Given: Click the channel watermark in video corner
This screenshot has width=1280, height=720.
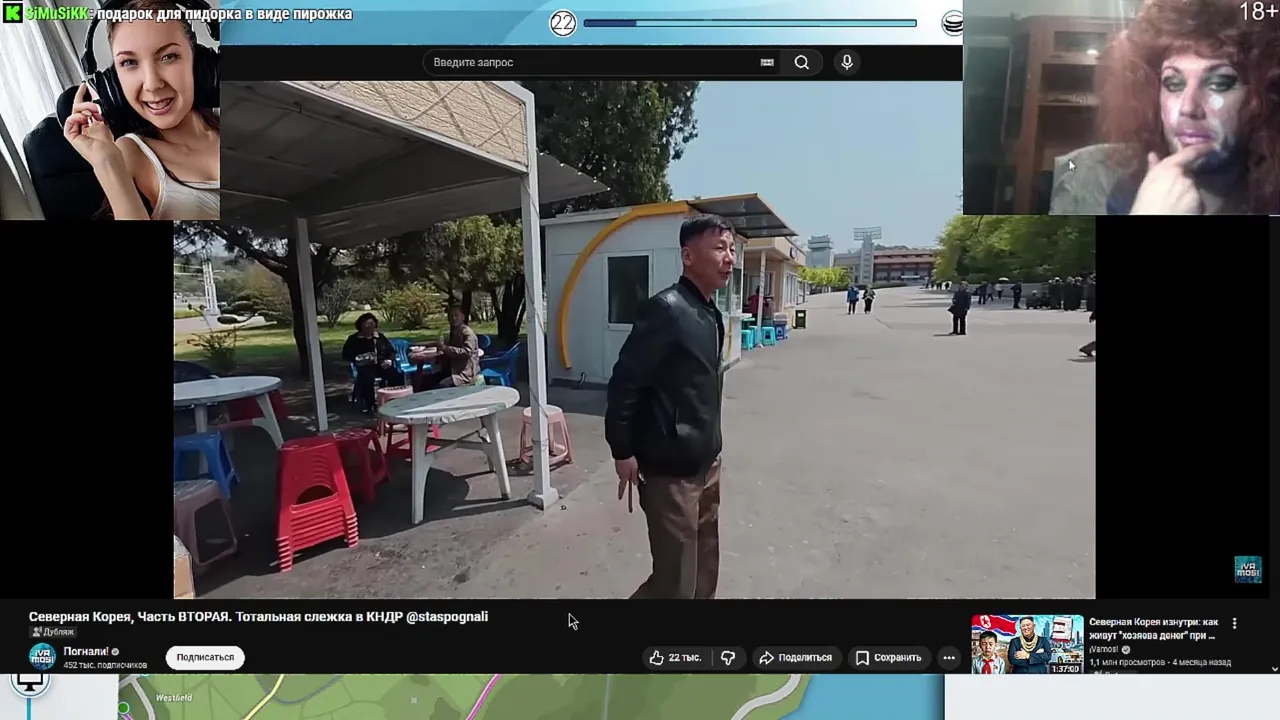Looking at the screenshot, I should click(x=1247, y=569).
